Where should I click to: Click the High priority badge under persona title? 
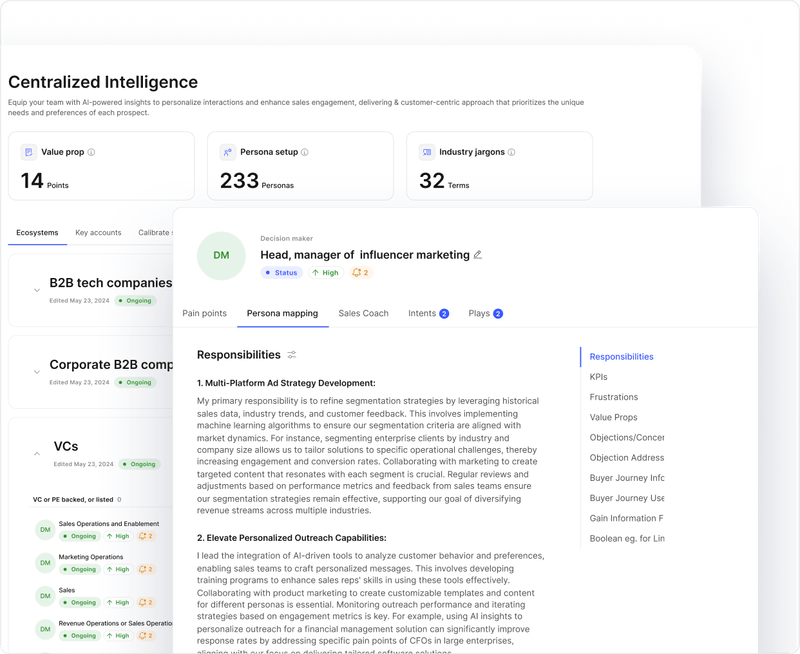pyautogui.click(x=326, y=272)
